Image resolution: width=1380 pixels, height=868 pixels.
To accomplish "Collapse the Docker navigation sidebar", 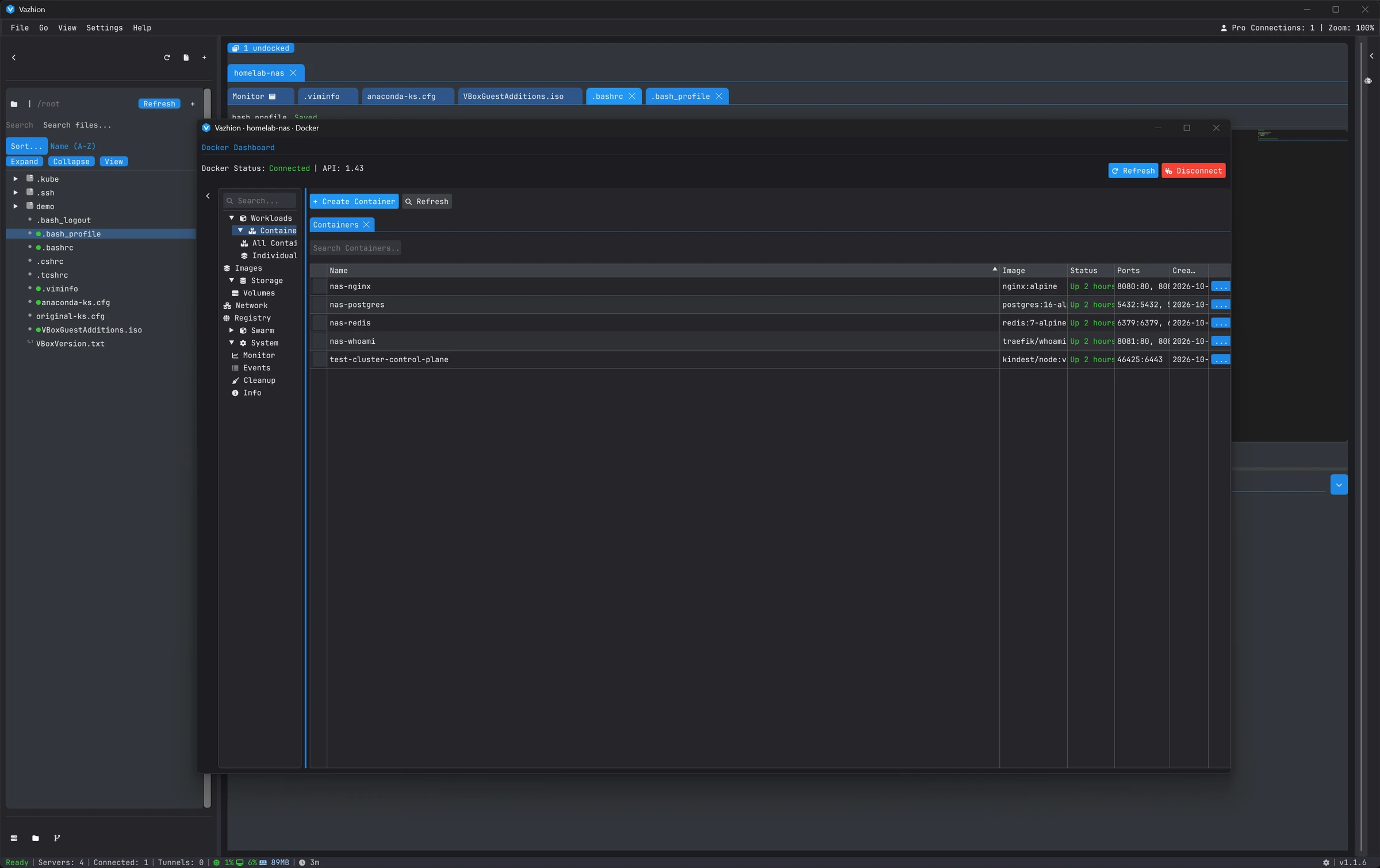I will [x=208, y=197].
